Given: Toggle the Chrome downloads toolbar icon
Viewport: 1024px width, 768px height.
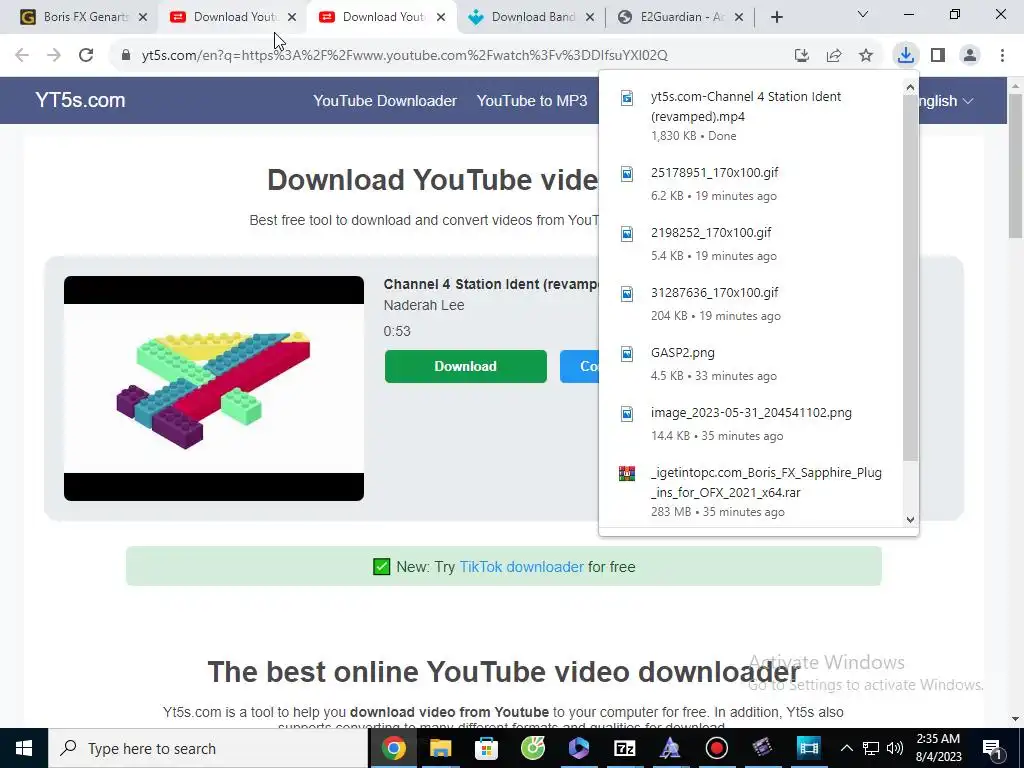Looking at the screenshot, I should tap(905, 56).
